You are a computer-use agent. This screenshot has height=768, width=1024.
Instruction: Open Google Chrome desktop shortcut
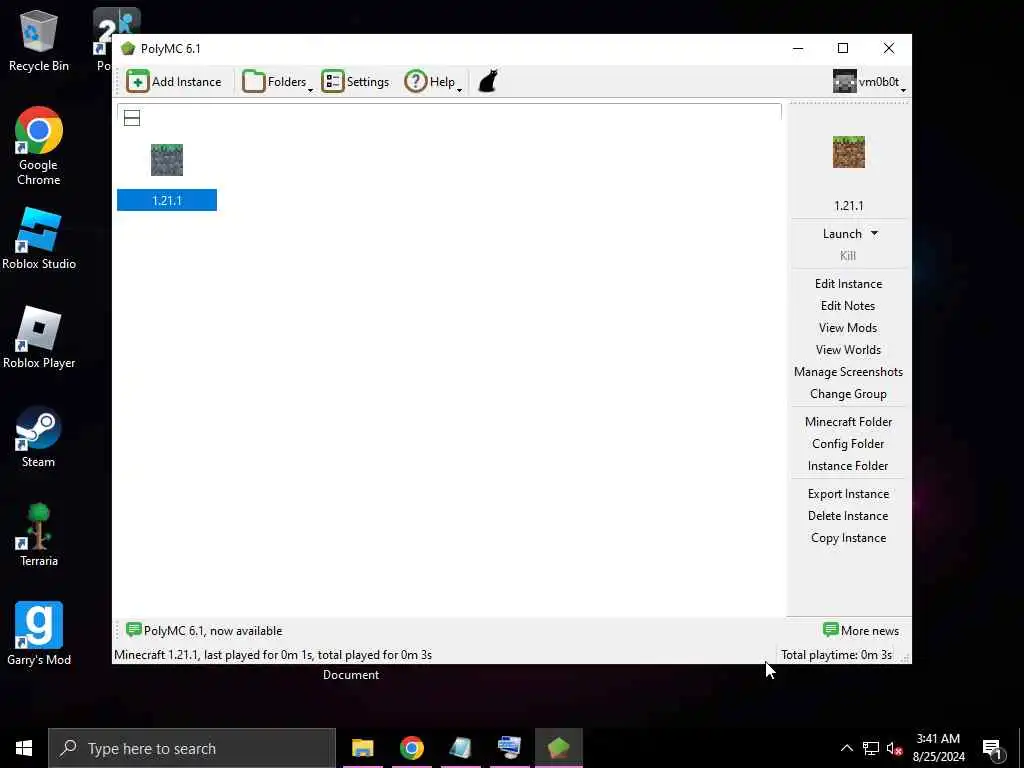[39, 146]
